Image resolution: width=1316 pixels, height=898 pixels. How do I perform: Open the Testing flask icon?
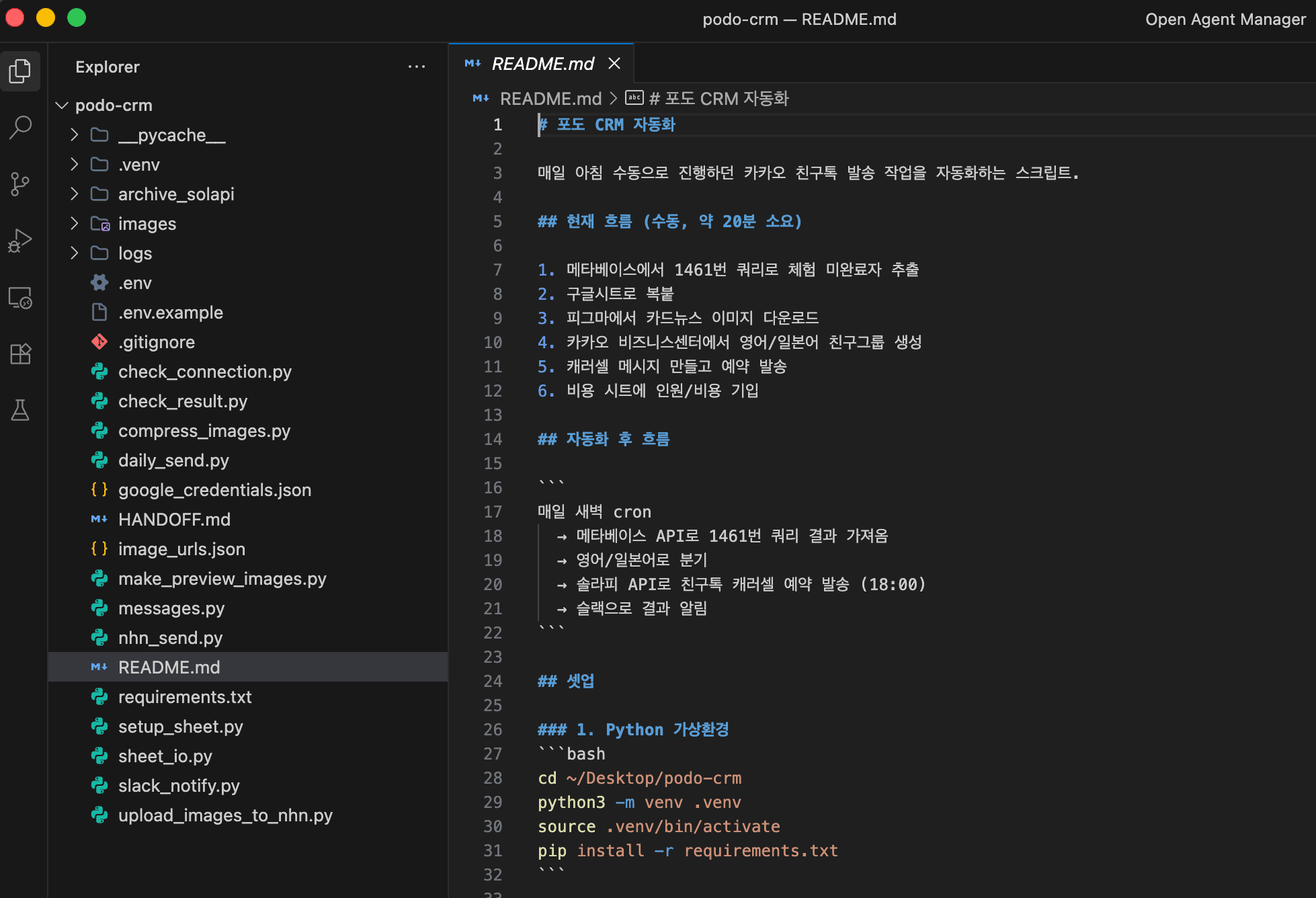click(x=20, y=410)
